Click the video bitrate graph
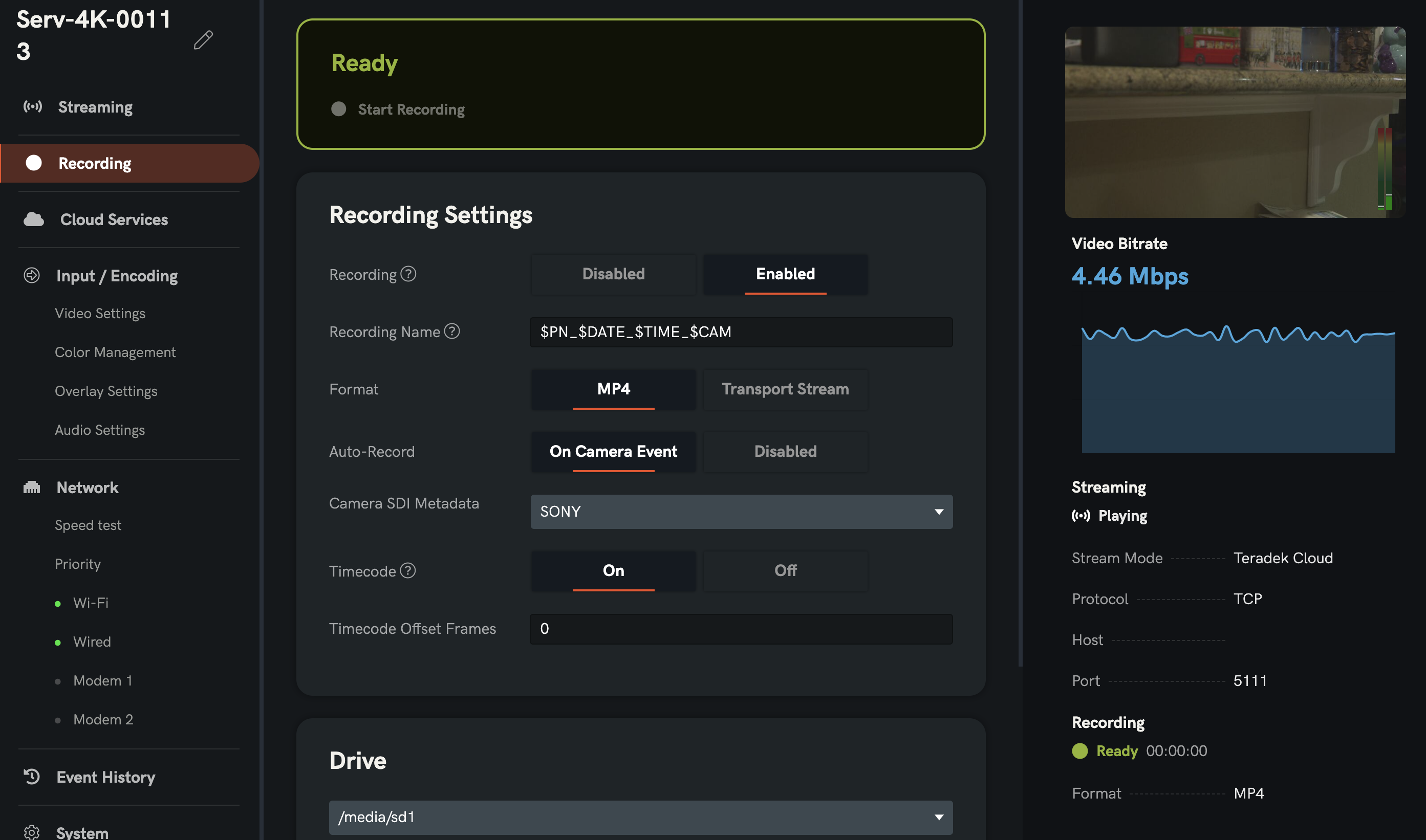Viewport: 1426px width, 840px height. click(1238, 388)
